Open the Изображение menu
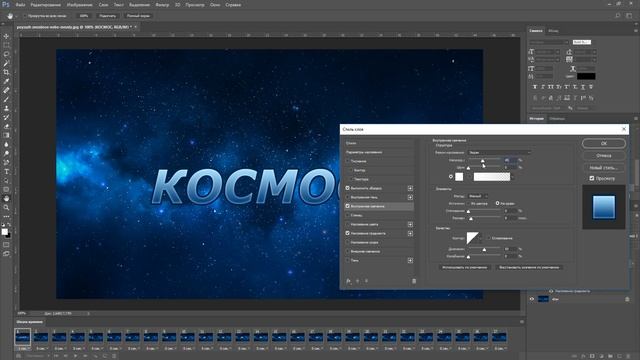 (81, 5)
